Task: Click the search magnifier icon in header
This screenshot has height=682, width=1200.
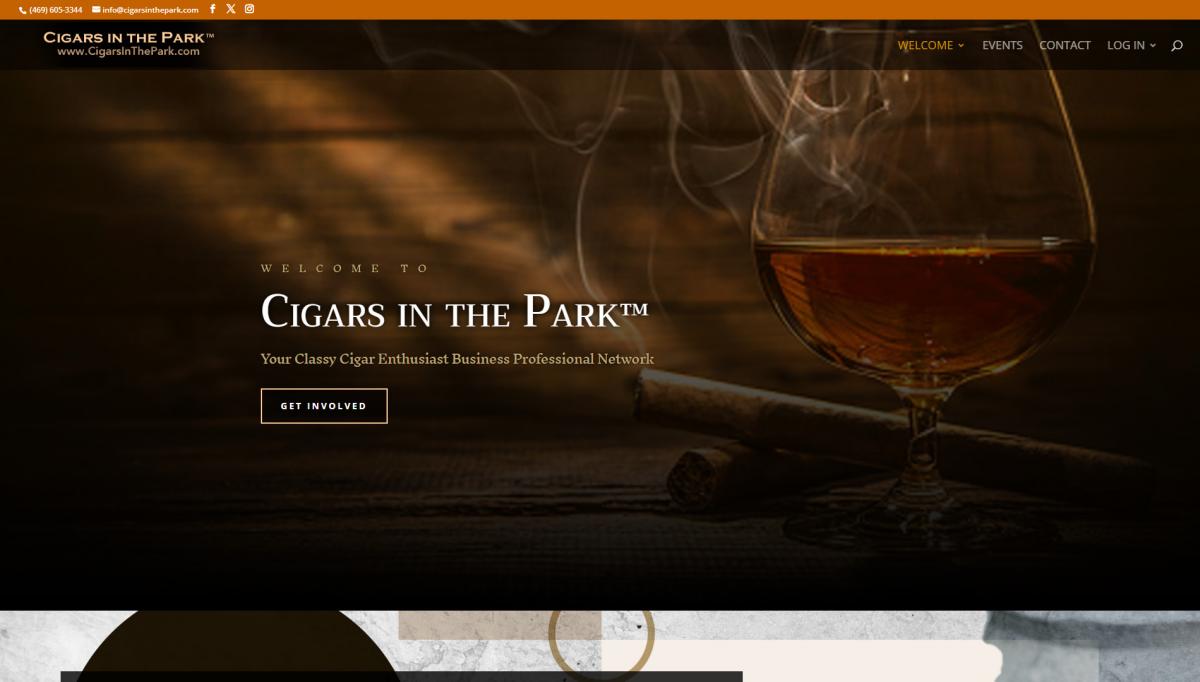Action: click(1177, 45)
